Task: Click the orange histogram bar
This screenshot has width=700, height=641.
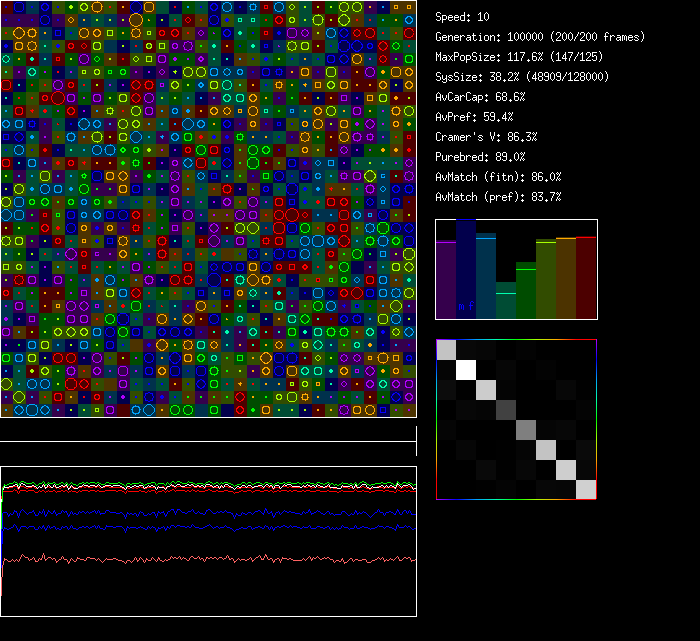Action: coord(566,278)
